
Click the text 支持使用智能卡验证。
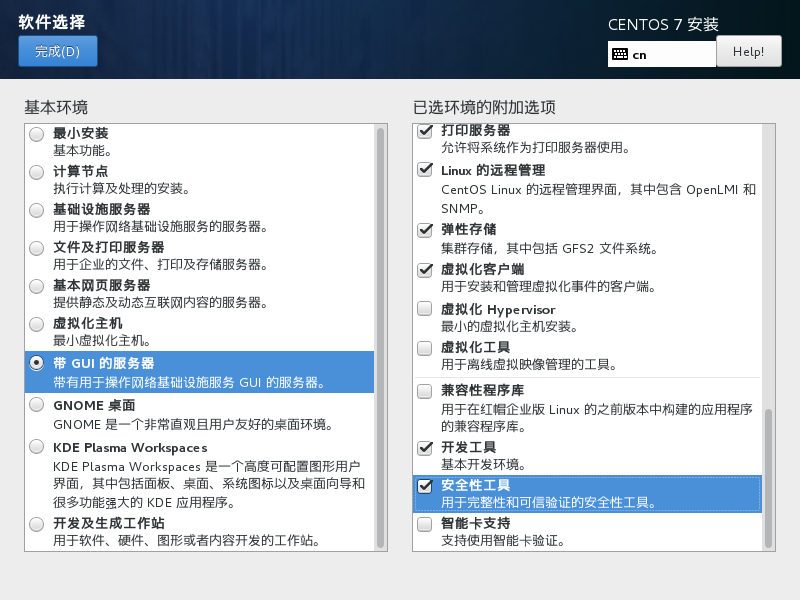503,540
